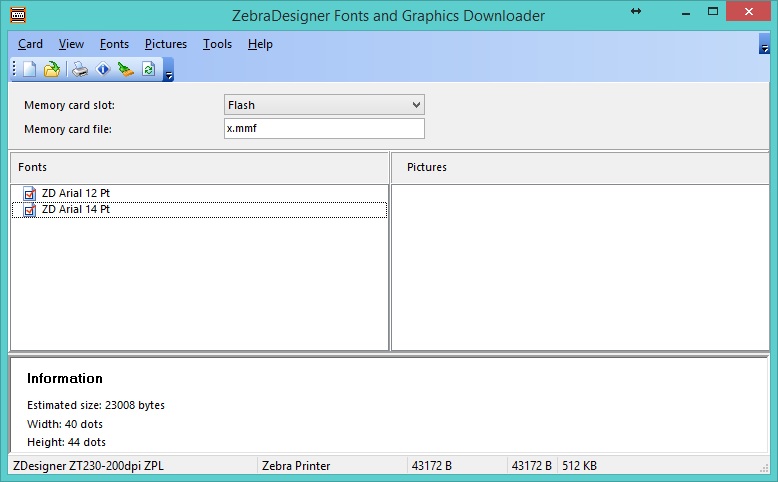This screenshot has width=778, height=482.
Task: Select ZD Arial 12 Pt row text
Action: [75, 193]
